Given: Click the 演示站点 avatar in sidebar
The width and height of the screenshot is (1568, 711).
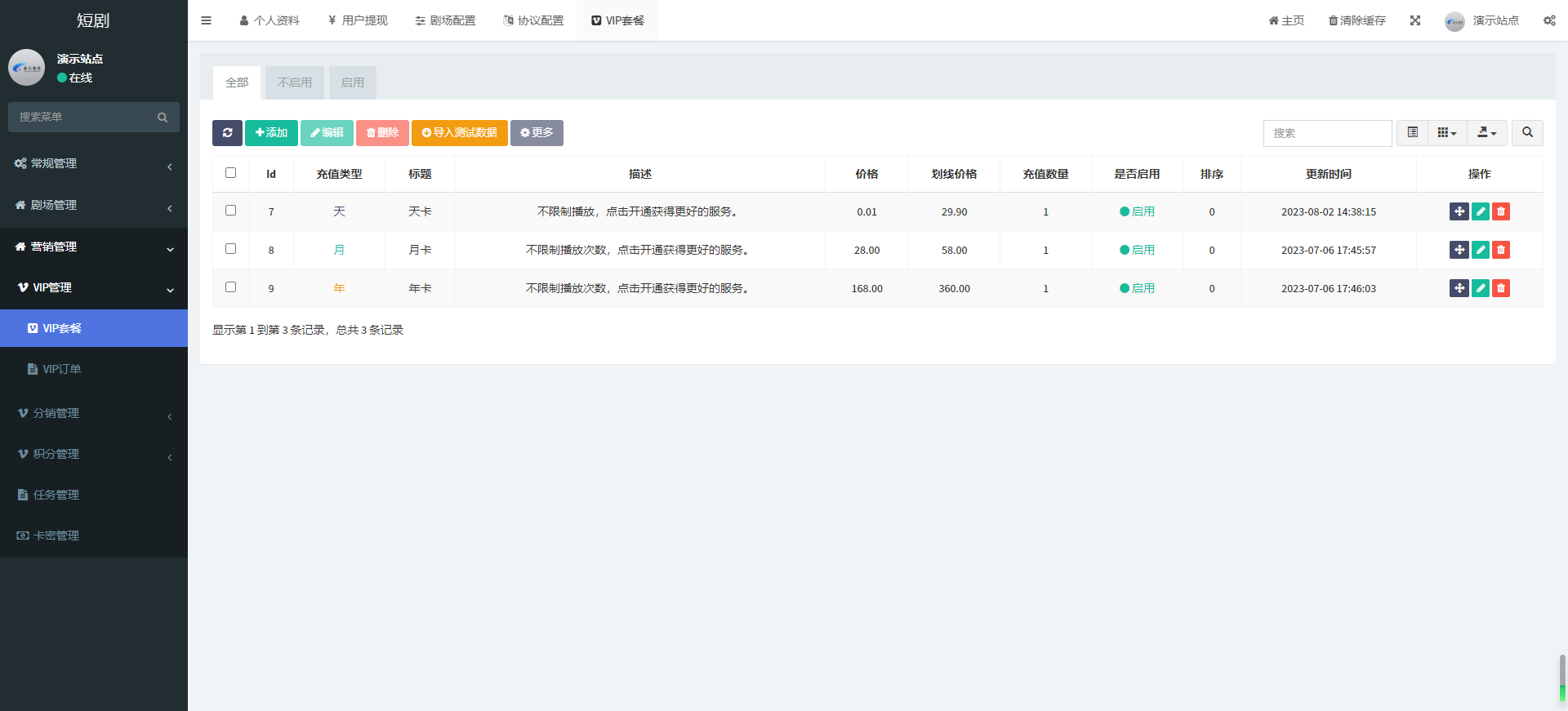Looking at the screenshot, I should (26, 68).
